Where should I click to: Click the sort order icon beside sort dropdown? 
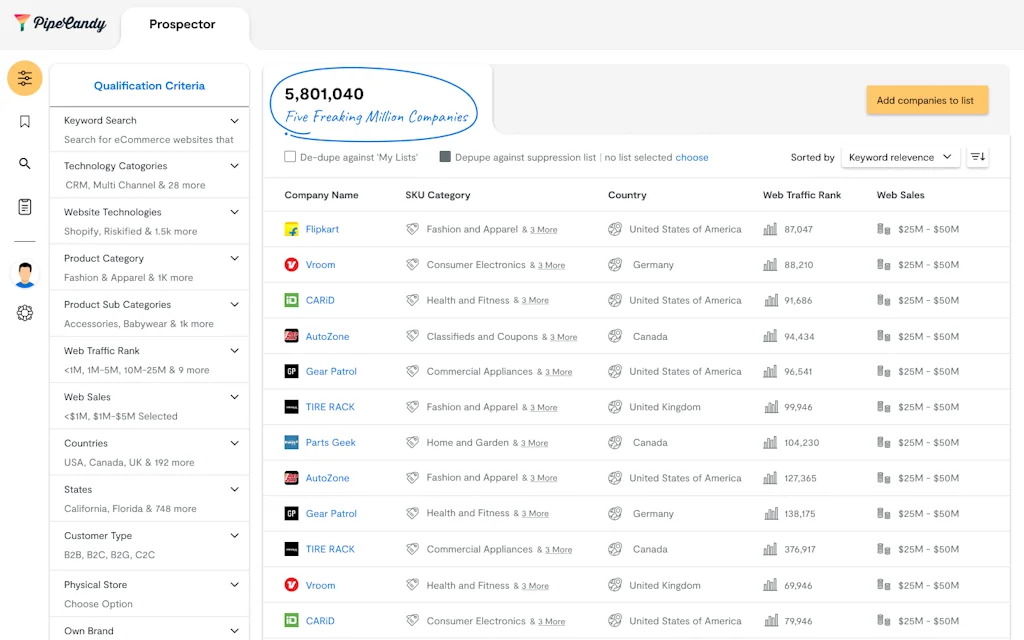pyautogui.click(x=978, y=157)
